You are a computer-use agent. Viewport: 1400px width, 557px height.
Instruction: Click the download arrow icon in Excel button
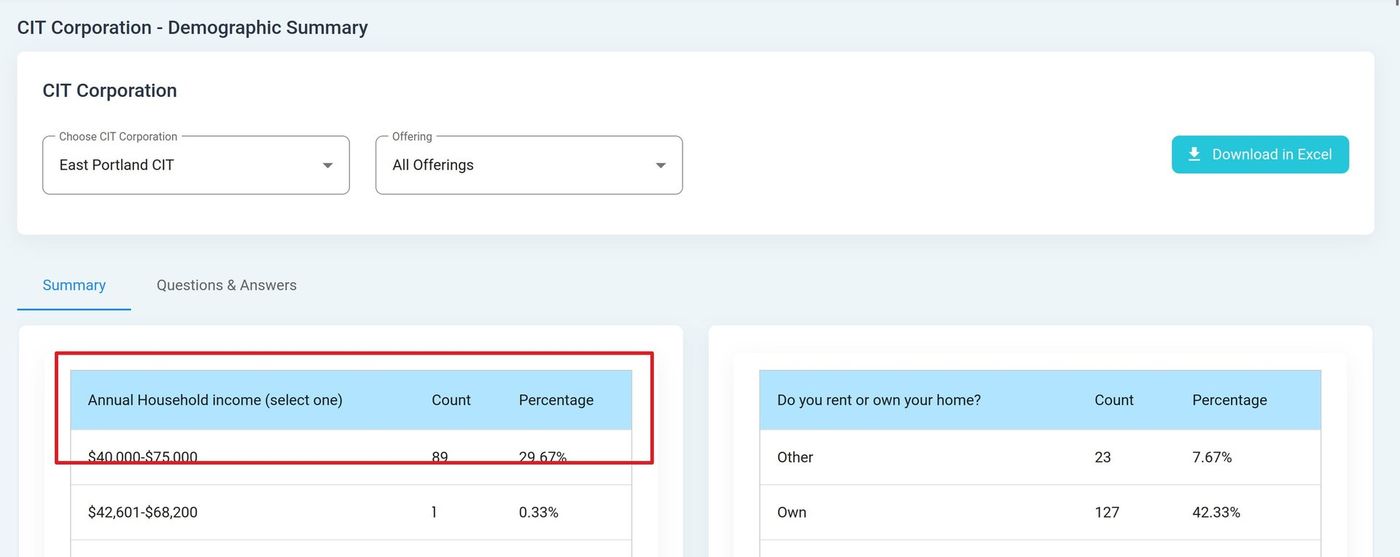tap(1194, 154)
